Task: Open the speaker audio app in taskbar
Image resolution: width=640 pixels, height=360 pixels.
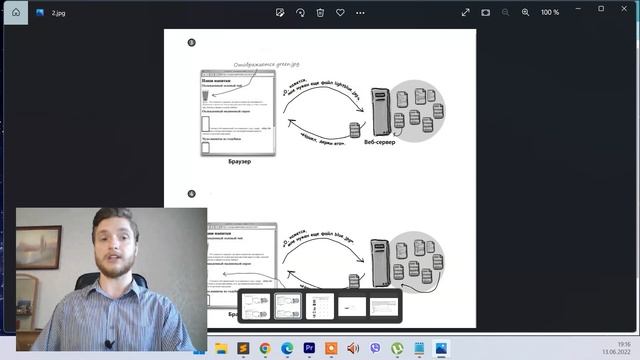Action: [353, 348]
